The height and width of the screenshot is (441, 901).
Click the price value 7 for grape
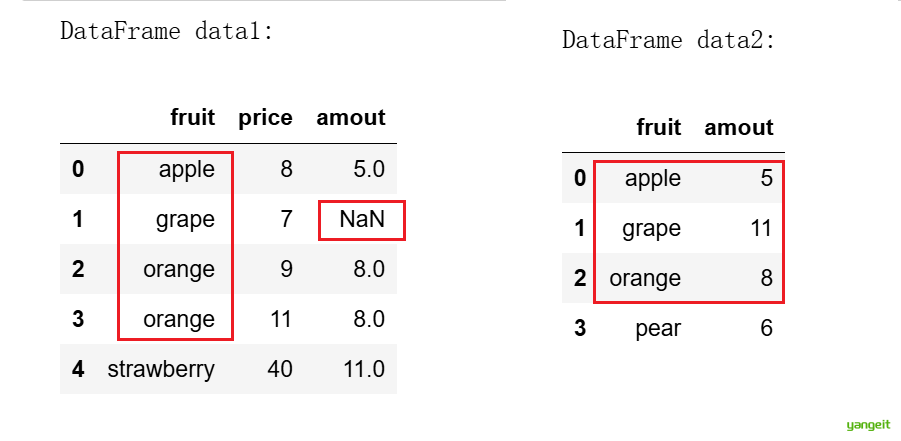pyautogui.click(x=286, y=219)
